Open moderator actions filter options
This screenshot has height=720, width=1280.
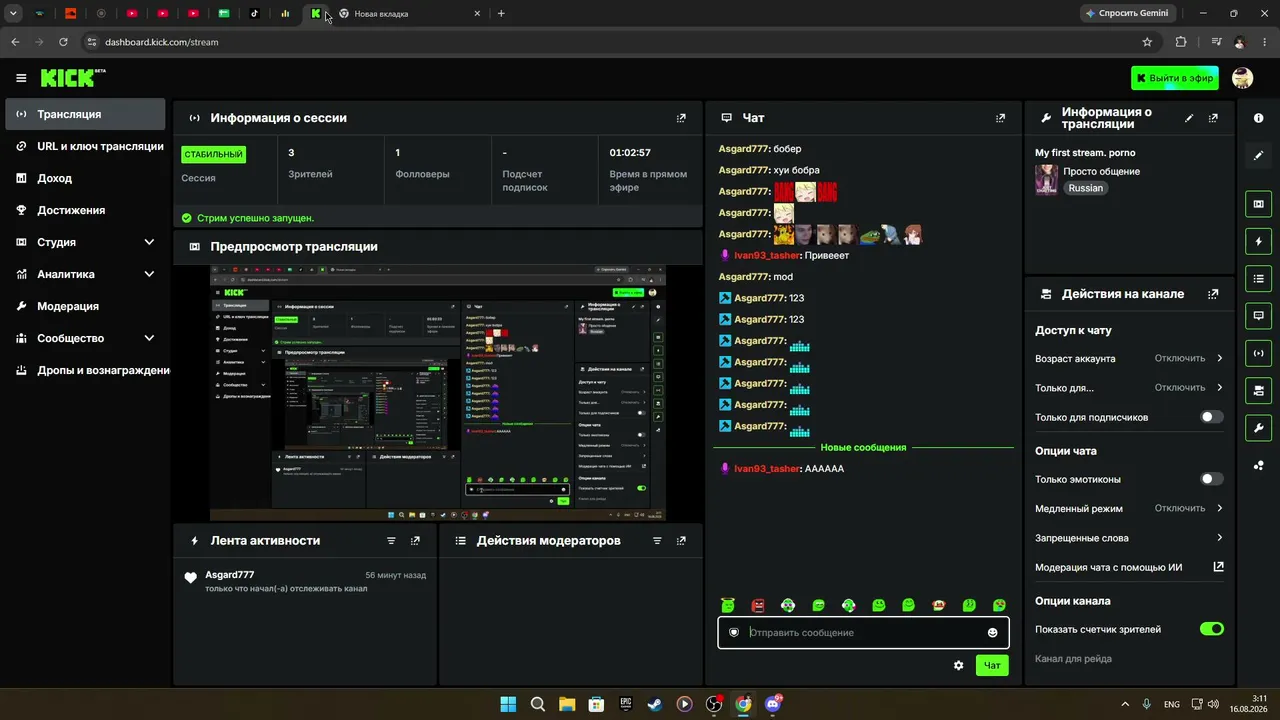coord(657,541)
